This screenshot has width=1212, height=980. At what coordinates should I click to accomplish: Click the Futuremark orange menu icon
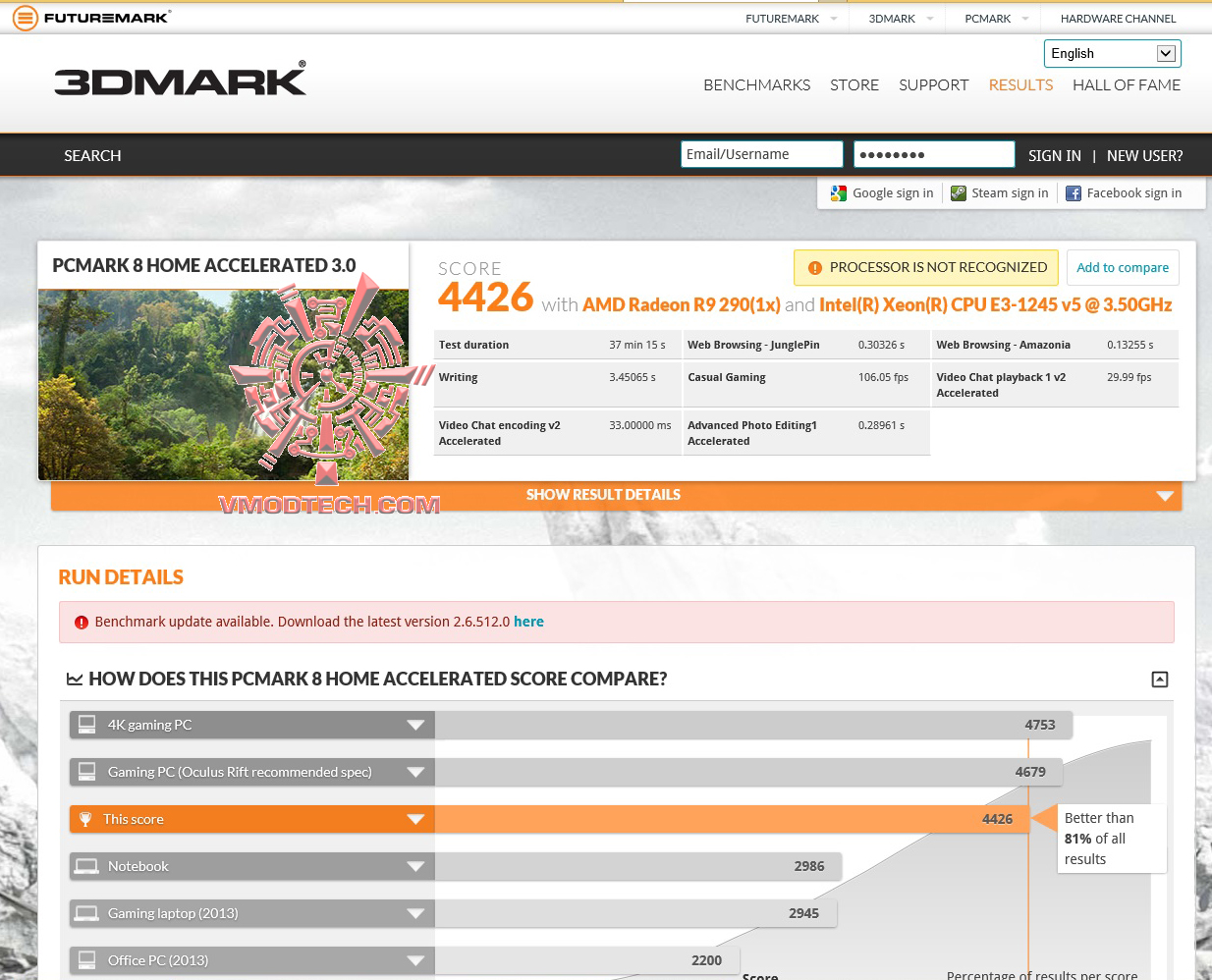(25, 18)
